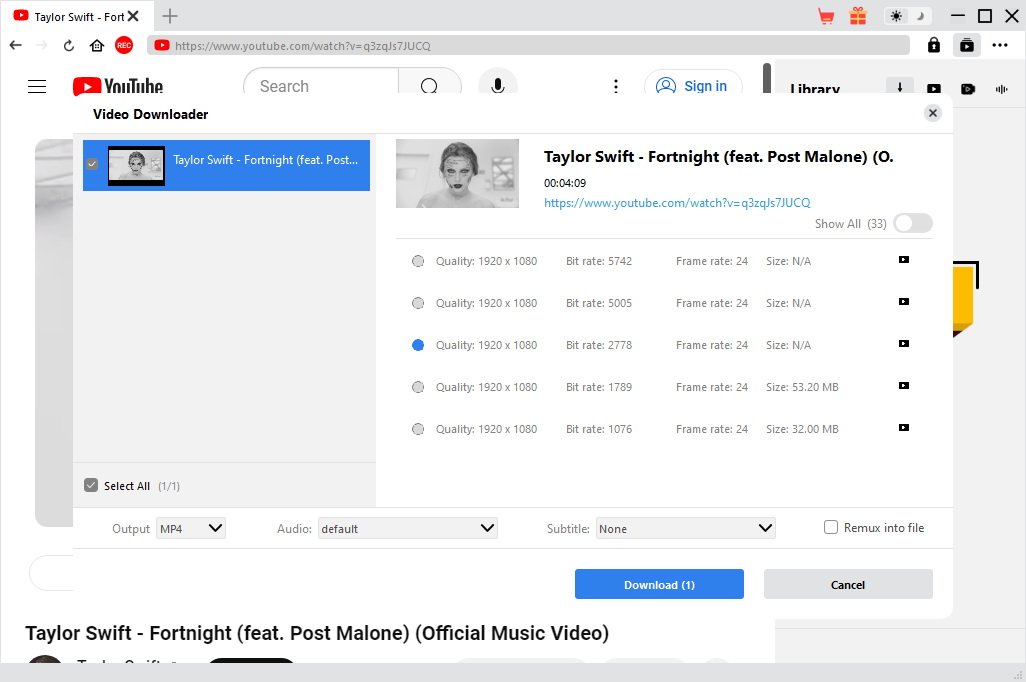1026x682 pixels.
Task: Focus the YouTube Search field
Action: click(x=321, y=86)
